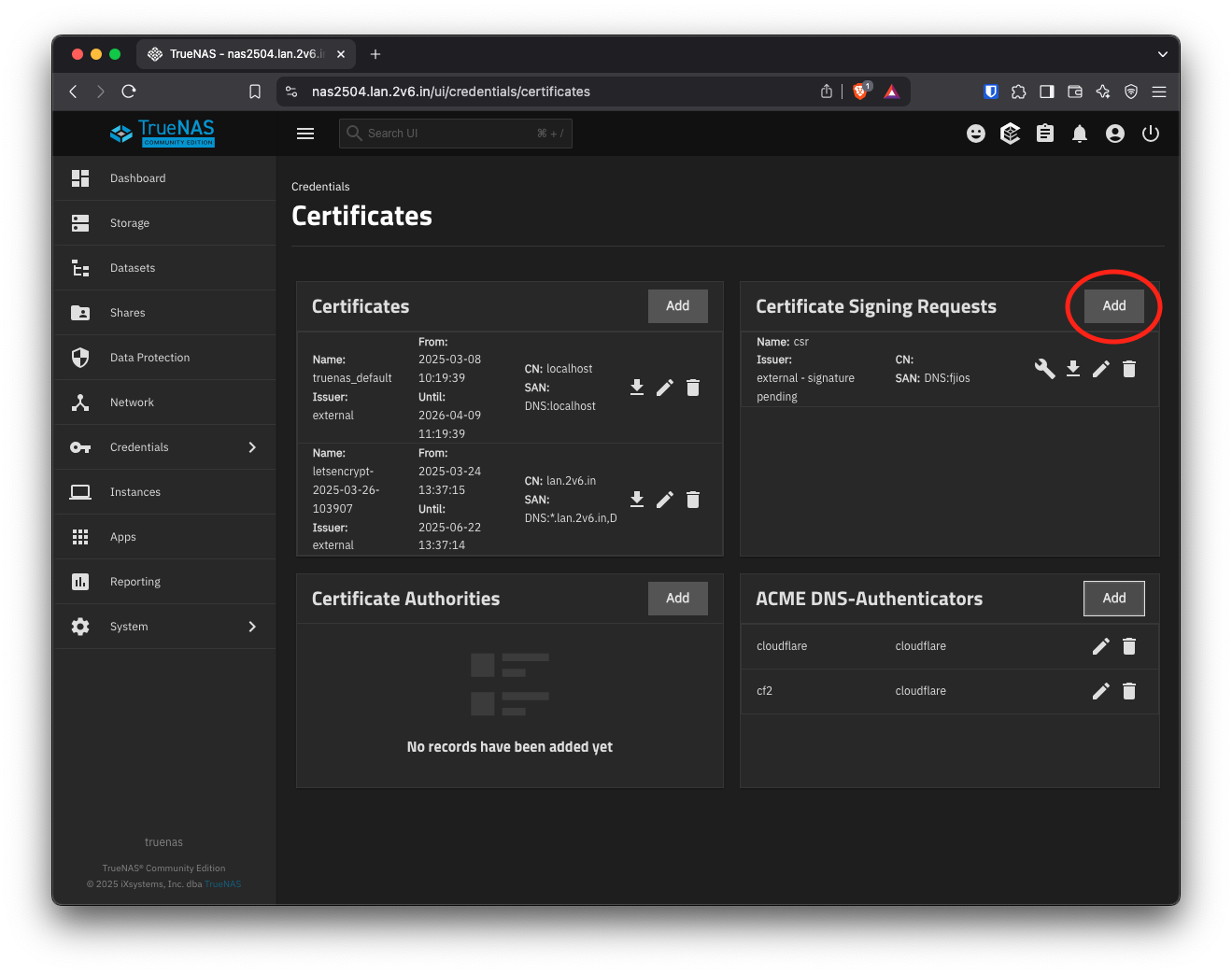Open the browser main menu

point(1159,92)
